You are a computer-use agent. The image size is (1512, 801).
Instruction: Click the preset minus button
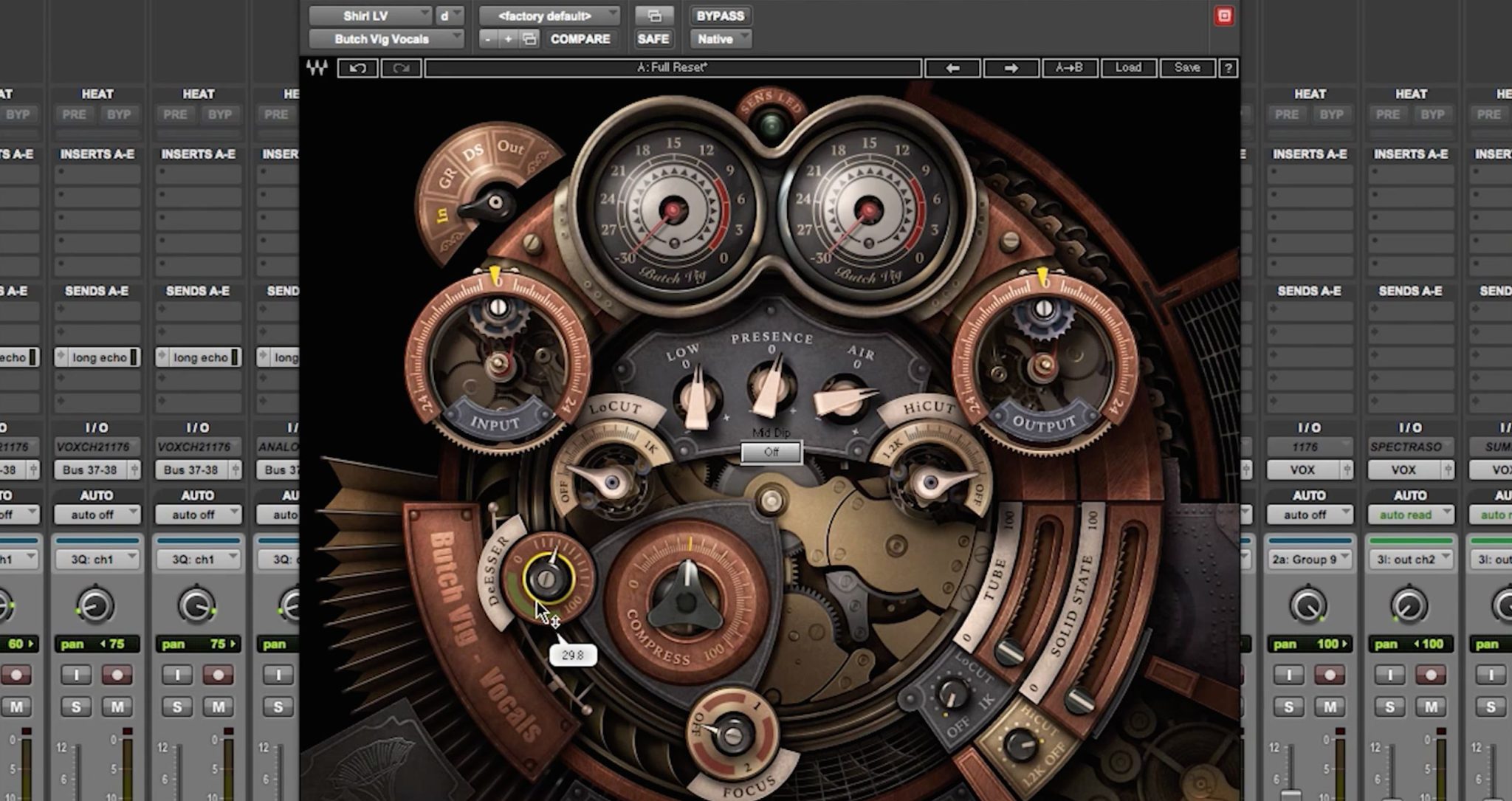488,39
